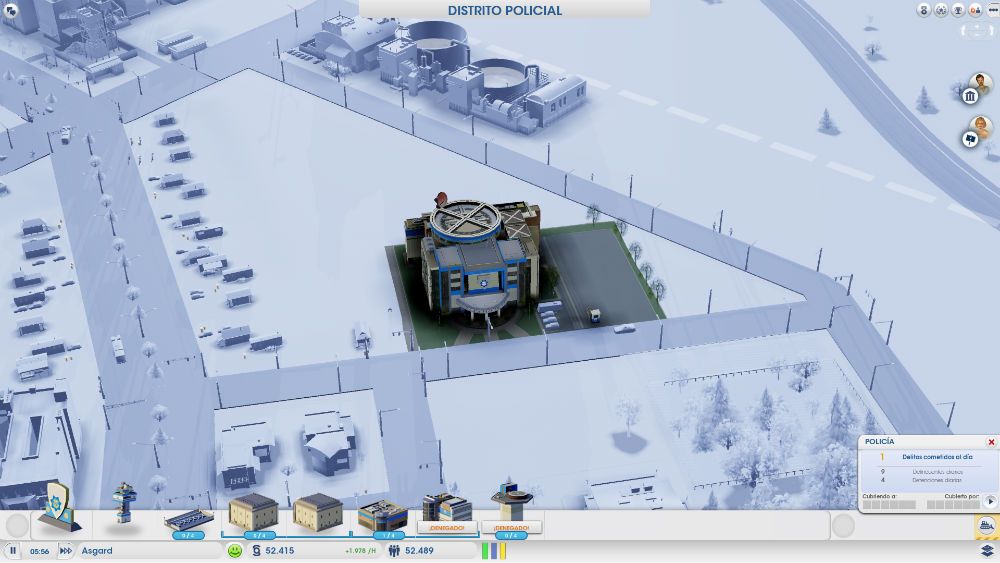The width and height of the screenshot is (1000, 563).
Task: Open the achievements trophy icon
Action: point(957,10)
